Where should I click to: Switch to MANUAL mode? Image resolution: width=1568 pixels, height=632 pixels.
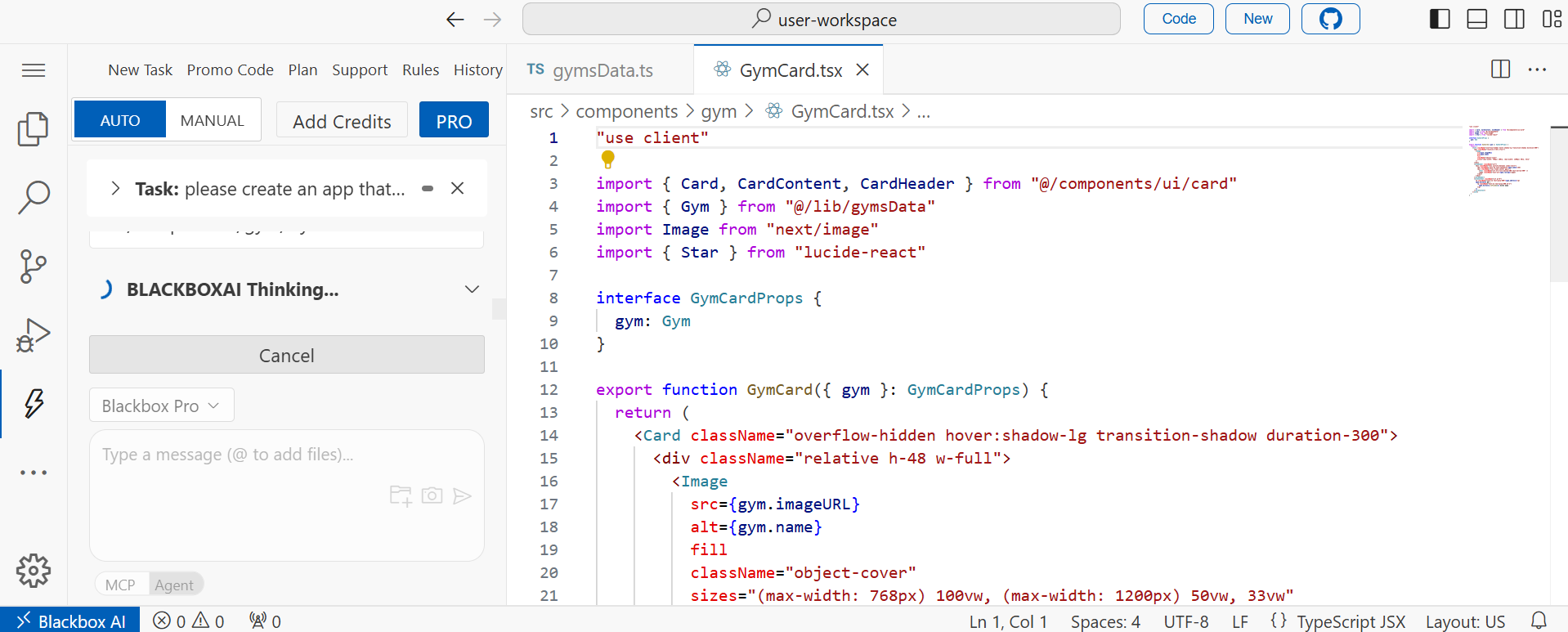click(212, 121)
